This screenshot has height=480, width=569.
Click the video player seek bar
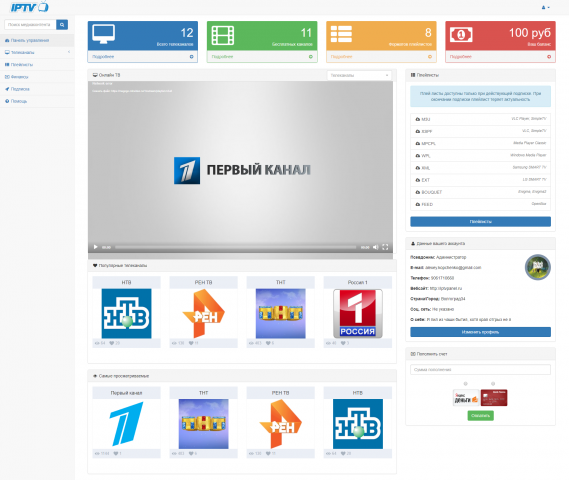[x=236, y=247]
